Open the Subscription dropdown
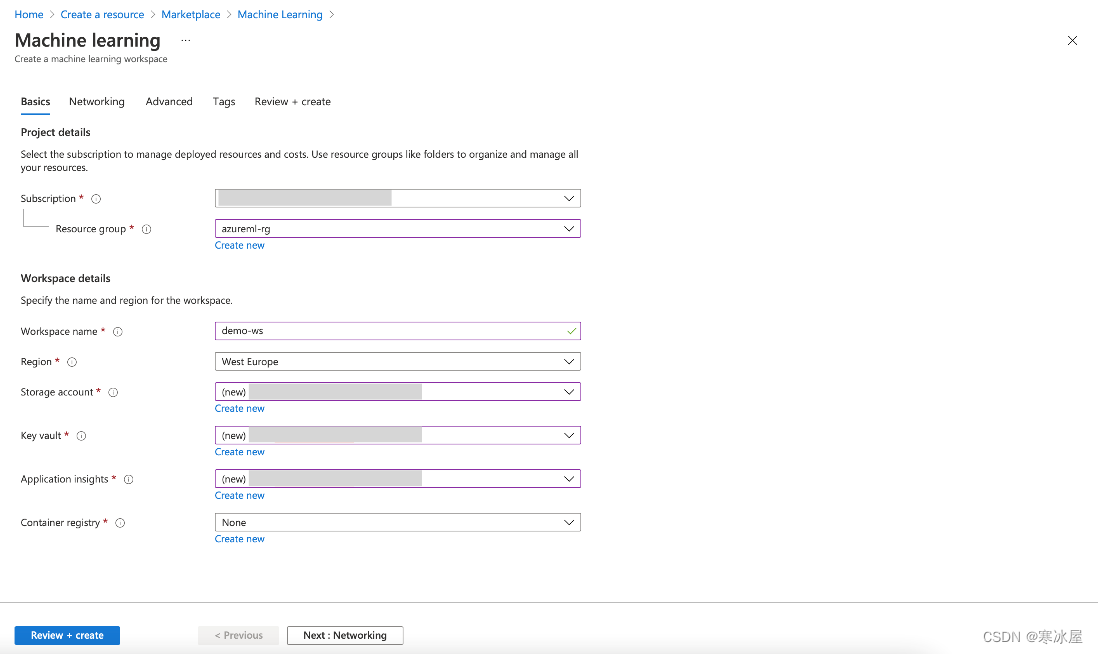1098x654 pixels. (x=398, y=198)
